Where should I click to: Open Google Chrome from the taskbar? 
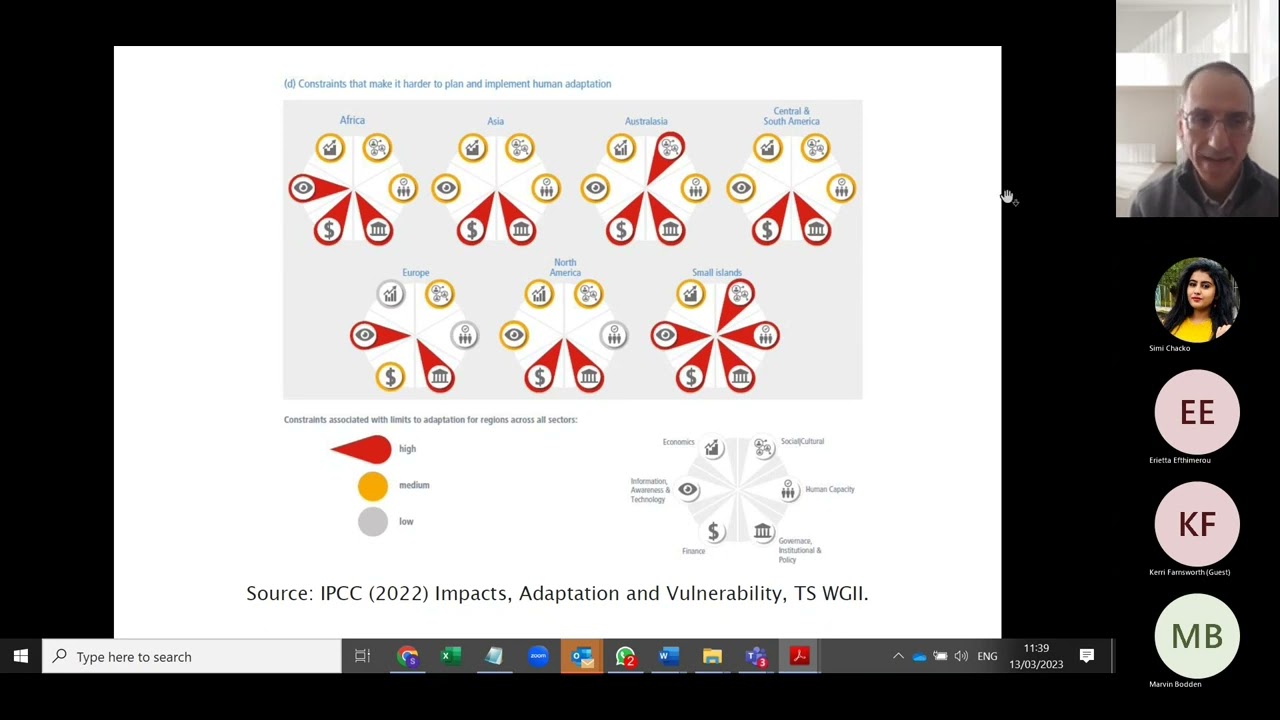click(407, 656)
